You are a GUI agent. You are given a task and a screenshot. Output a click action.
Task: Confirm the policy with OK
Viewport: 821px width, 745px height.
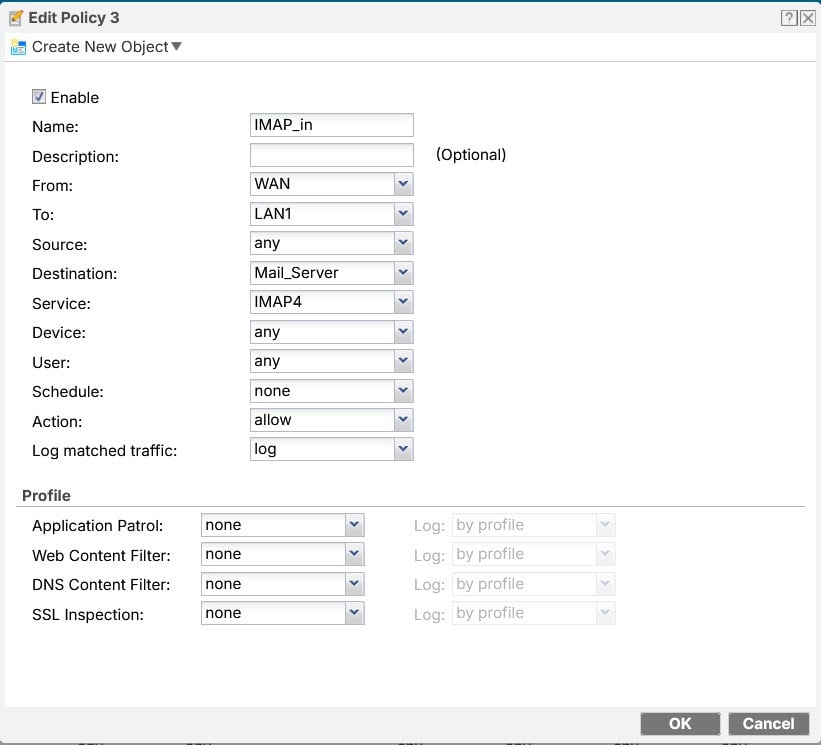pyautogui.click(x=680, y=724)
